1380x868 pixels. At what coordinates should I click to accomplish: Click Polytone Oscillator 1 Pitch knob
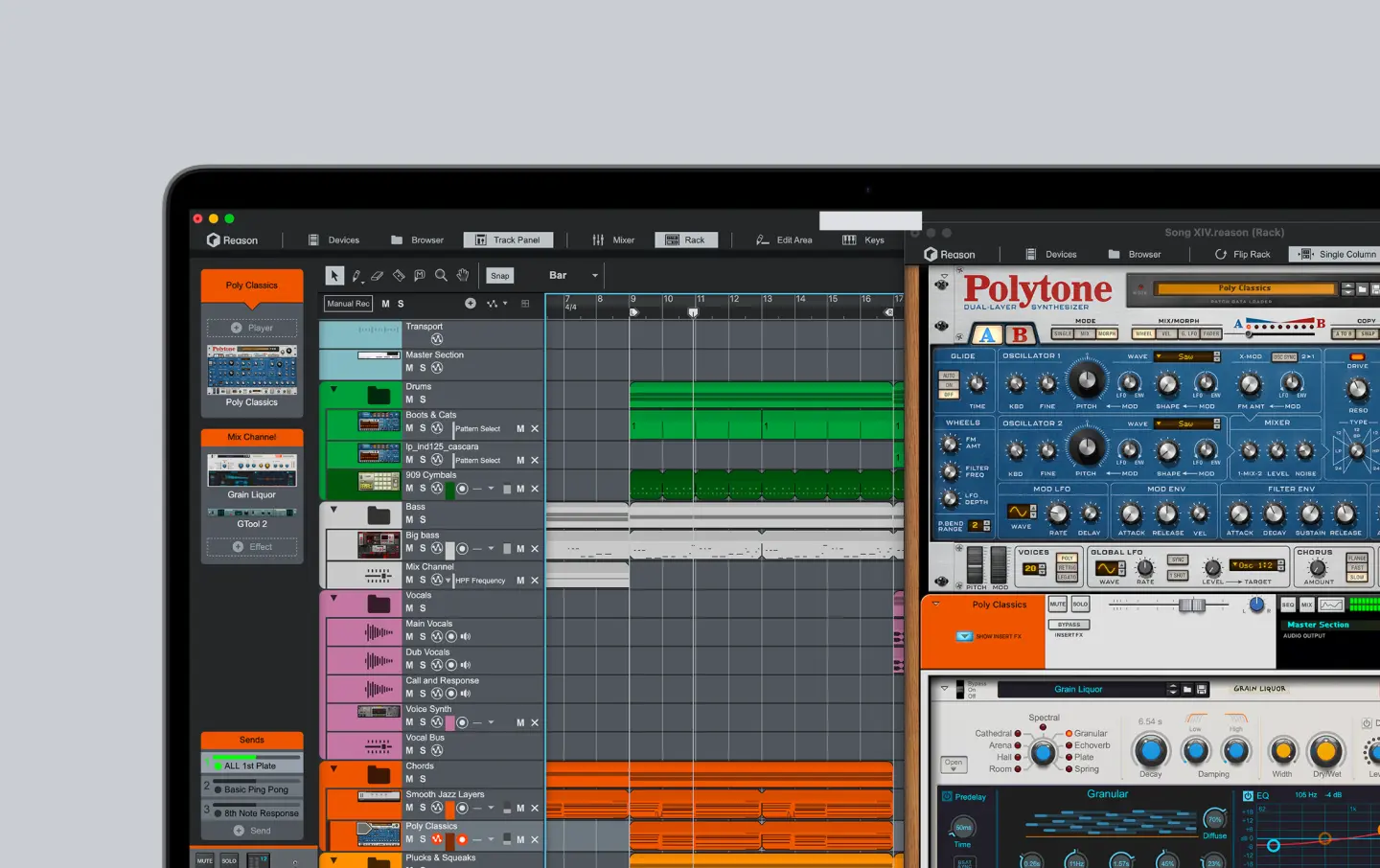[x=1086, y=380]
